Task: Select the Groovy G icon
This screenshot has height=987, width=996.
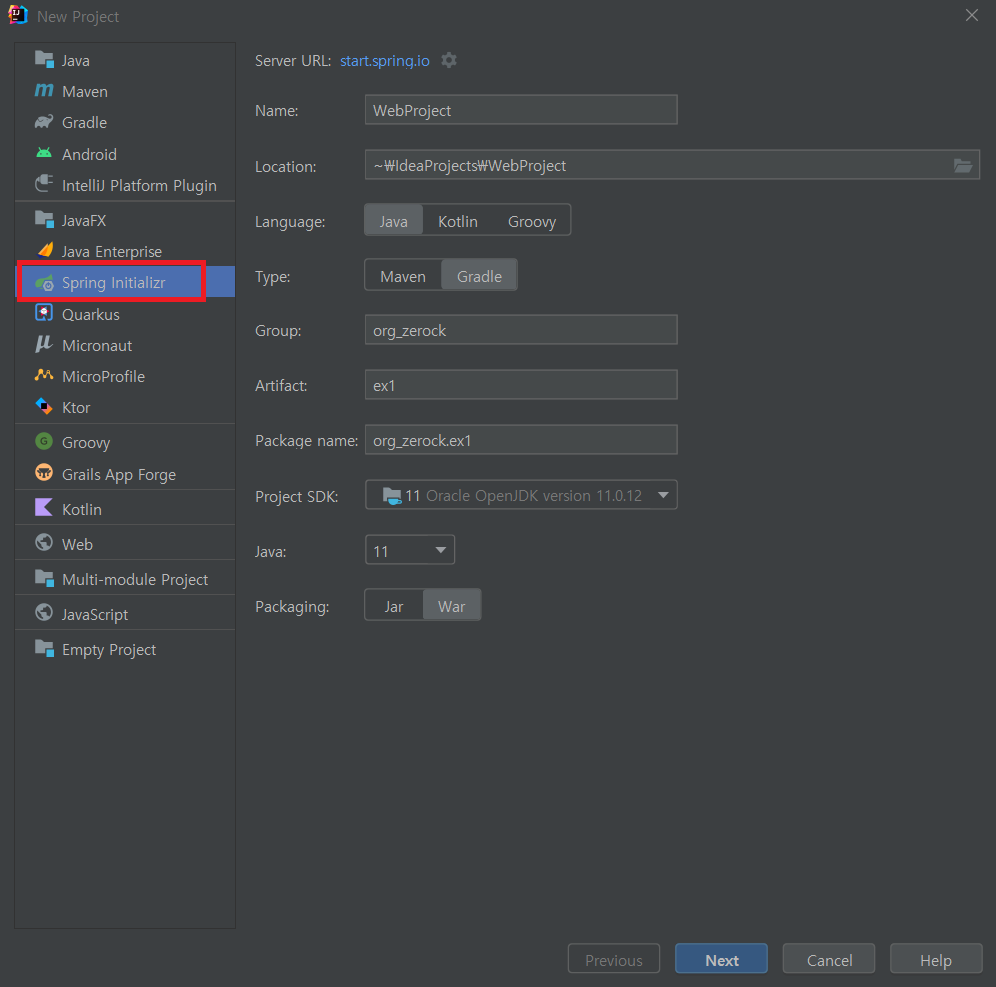Action: (x=44, y=441)
